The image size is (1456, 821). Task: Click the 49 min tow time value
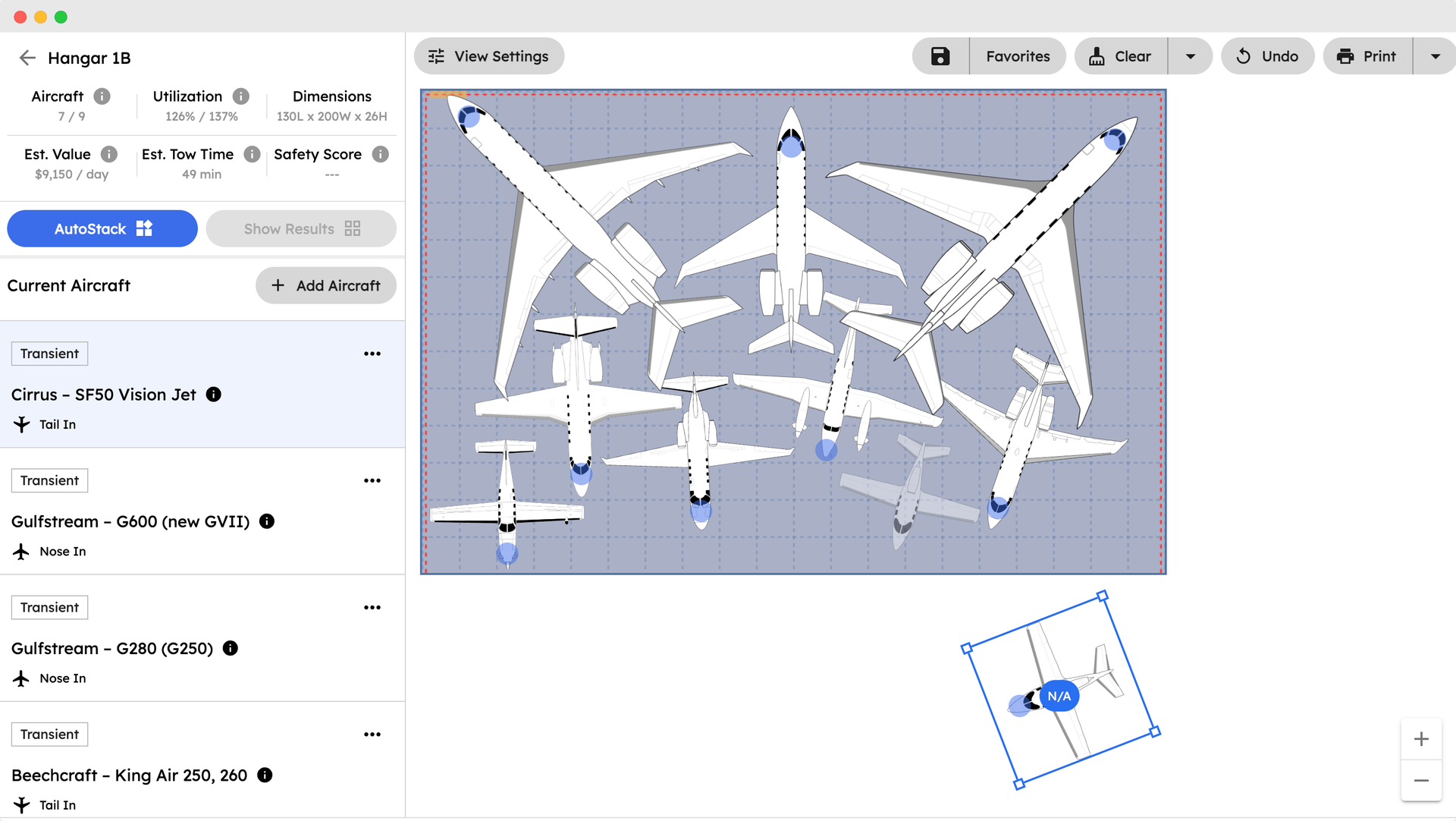pyautogui.click(x=202, y=174)
